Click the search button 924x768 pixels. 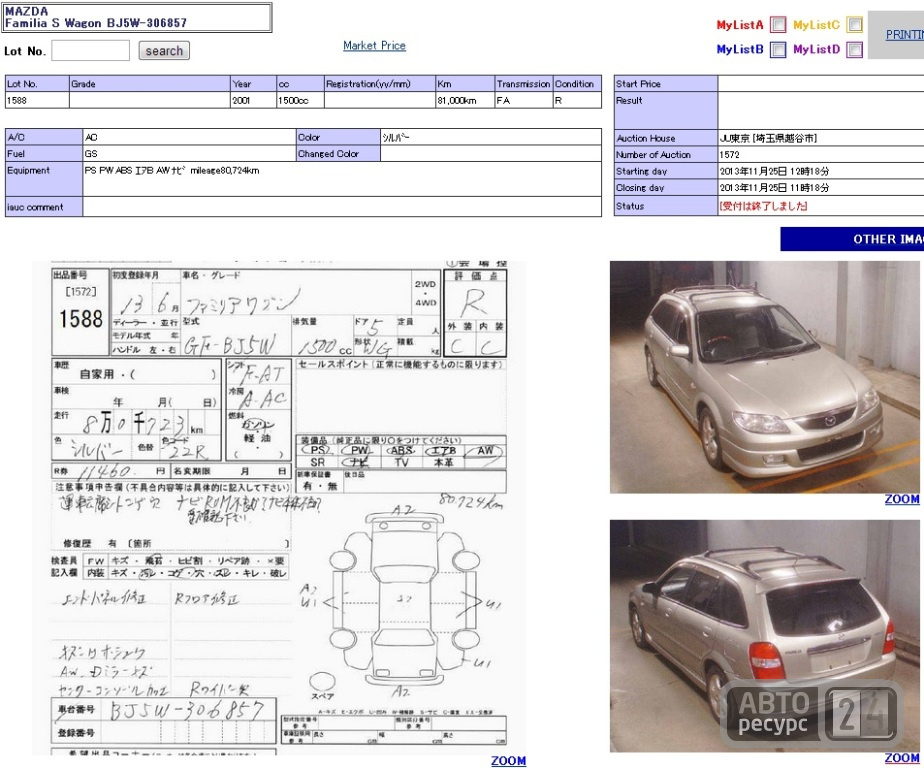(x=164, y=51)
